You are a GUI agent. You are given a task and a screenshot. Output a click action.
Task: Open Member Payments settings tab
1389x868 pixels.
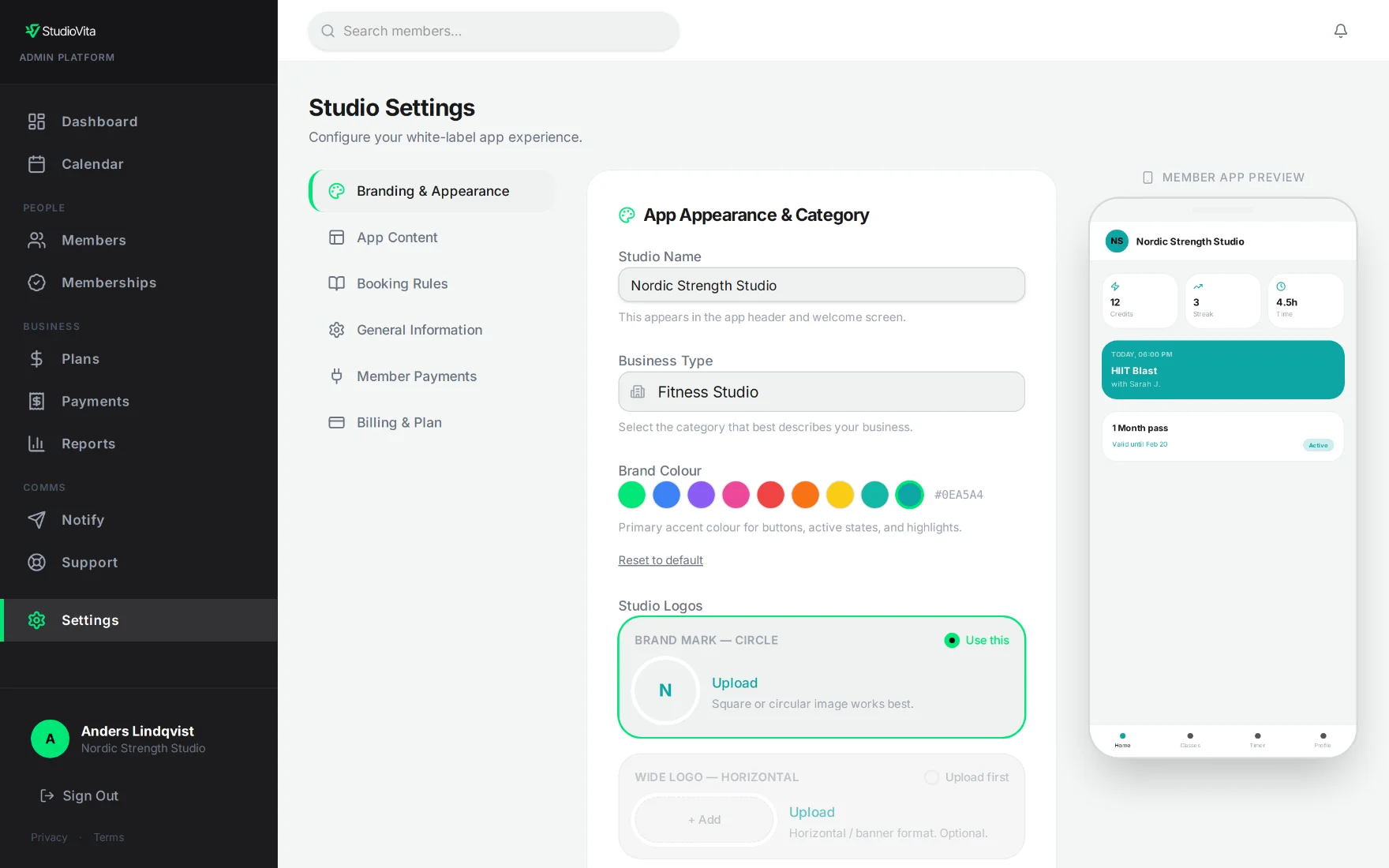pyautogui.click(x=432, y=376)
